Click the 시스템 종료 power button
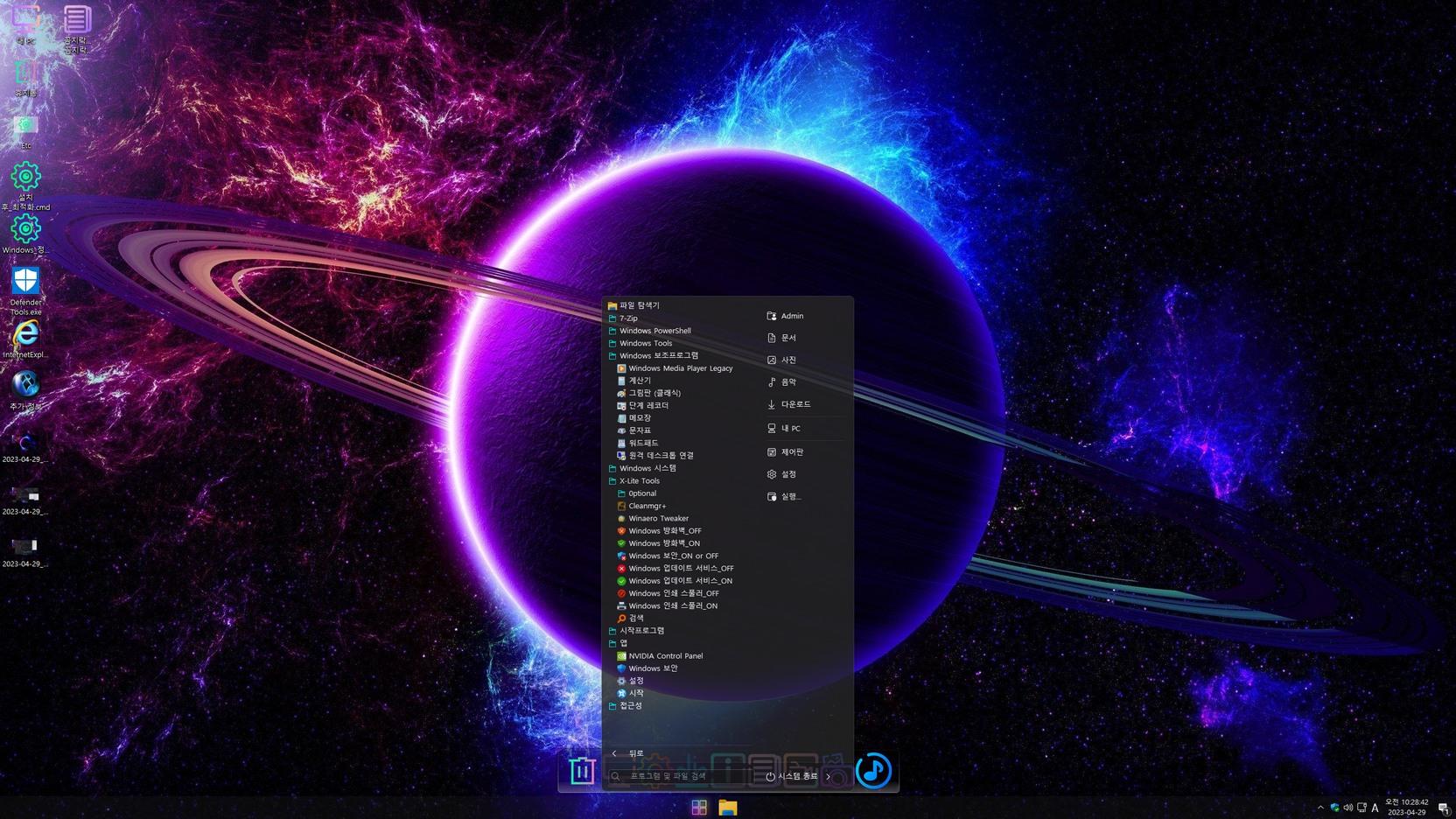The image size is (1456, 819). [x=792, y=776]
